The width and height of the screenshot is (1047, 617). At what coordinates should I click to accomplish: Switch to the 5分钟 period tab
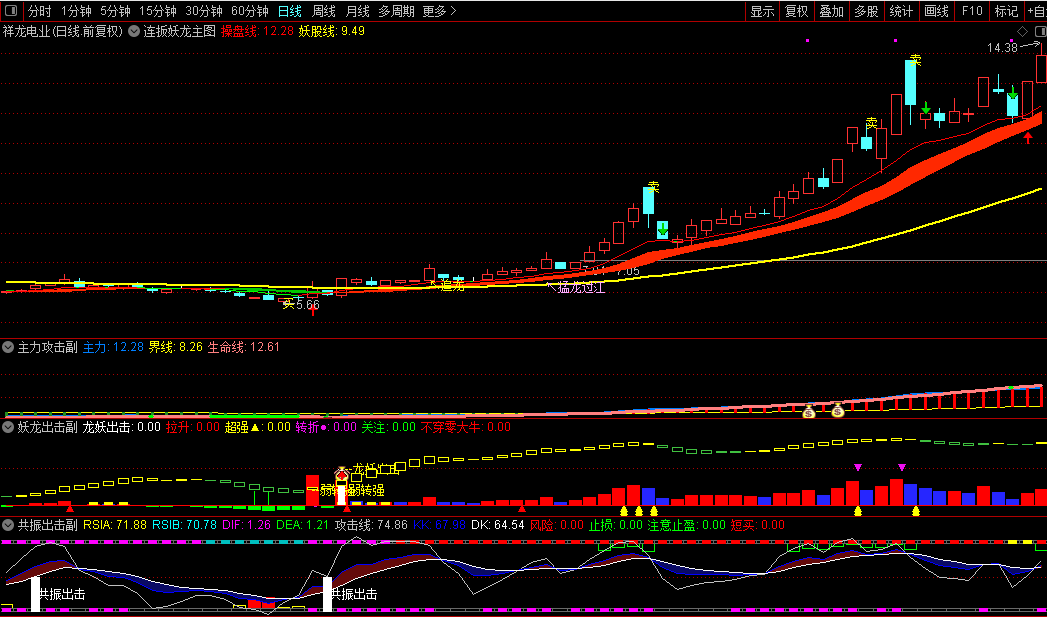point(115,11)
